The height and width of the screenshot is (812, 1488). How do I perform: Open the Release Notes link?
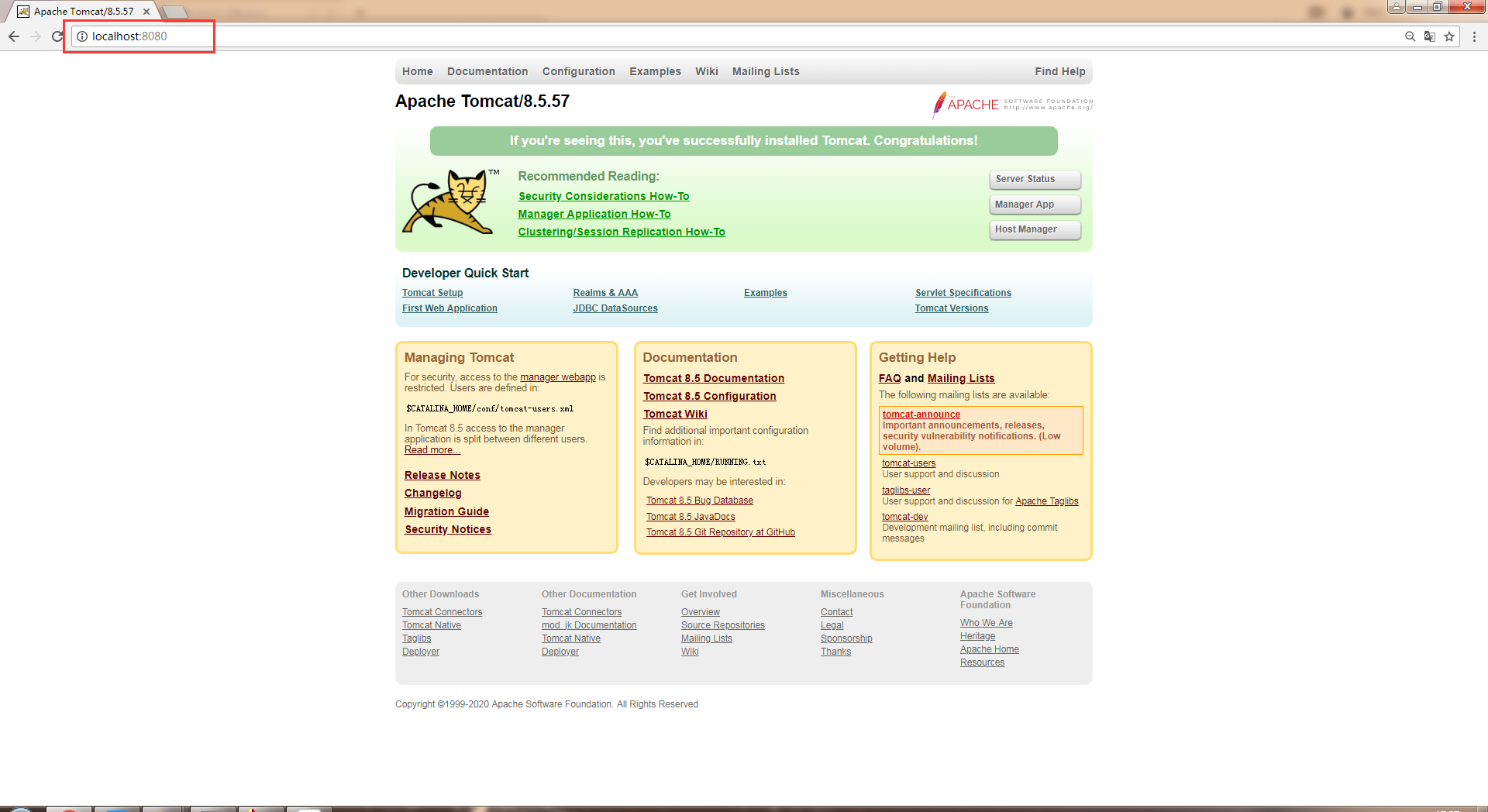tap(443, 475)
